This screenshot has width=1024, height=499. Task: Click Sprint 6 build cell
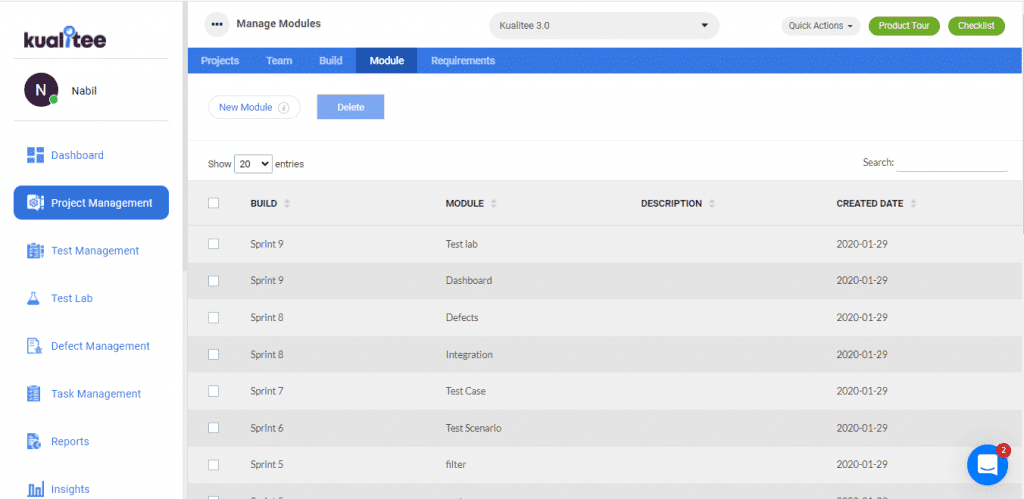pos(266,428)
